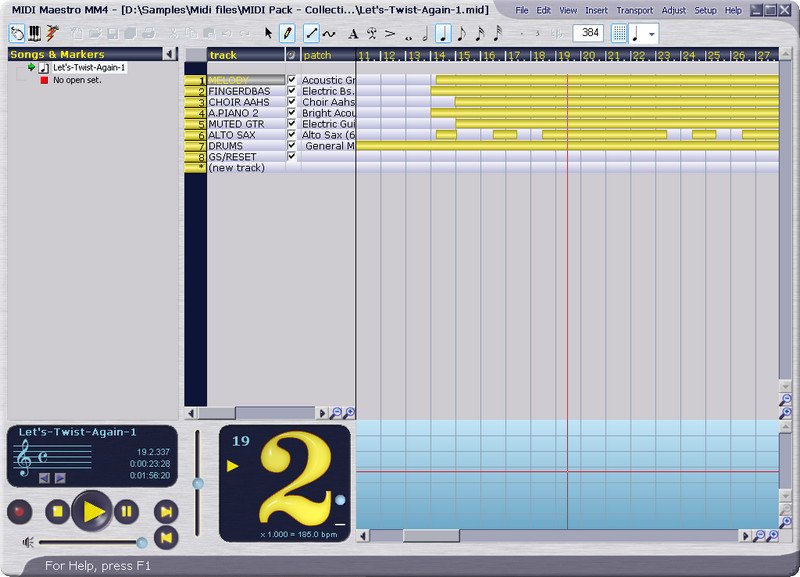
Task: Select the arrow pointer tool
Action: click(268, 33)
